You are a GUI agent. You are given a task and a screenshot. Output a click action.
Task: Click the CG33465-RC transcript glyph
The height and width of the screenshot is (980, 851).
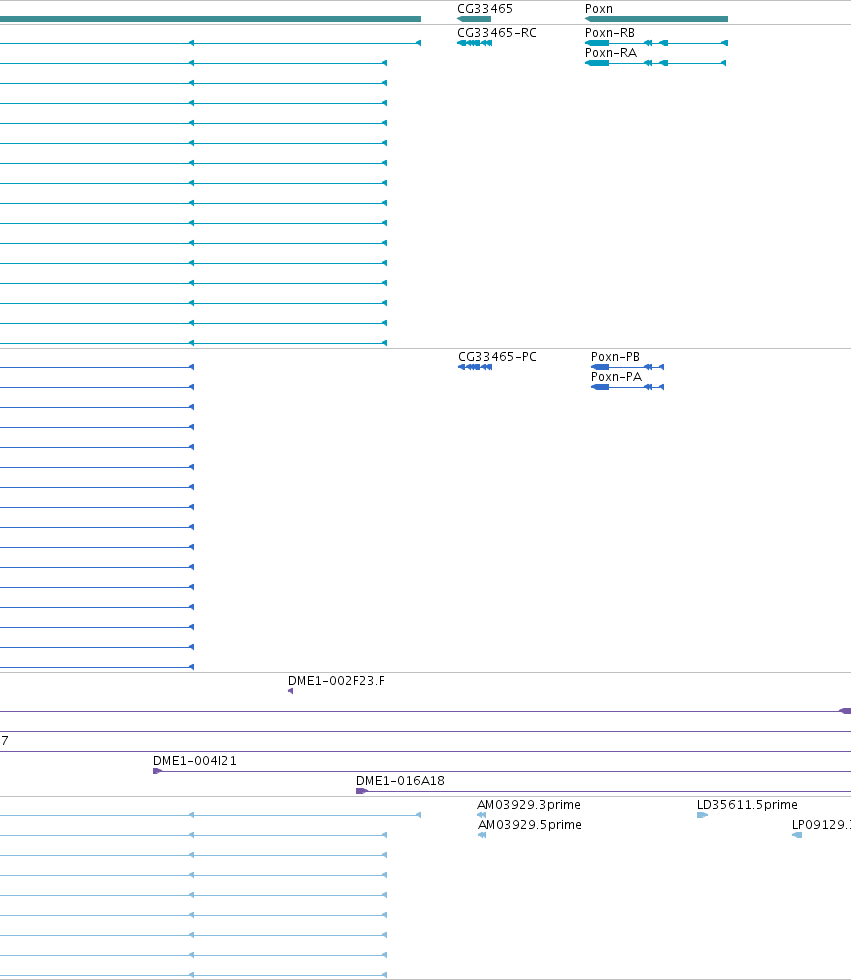pos(475,43)
